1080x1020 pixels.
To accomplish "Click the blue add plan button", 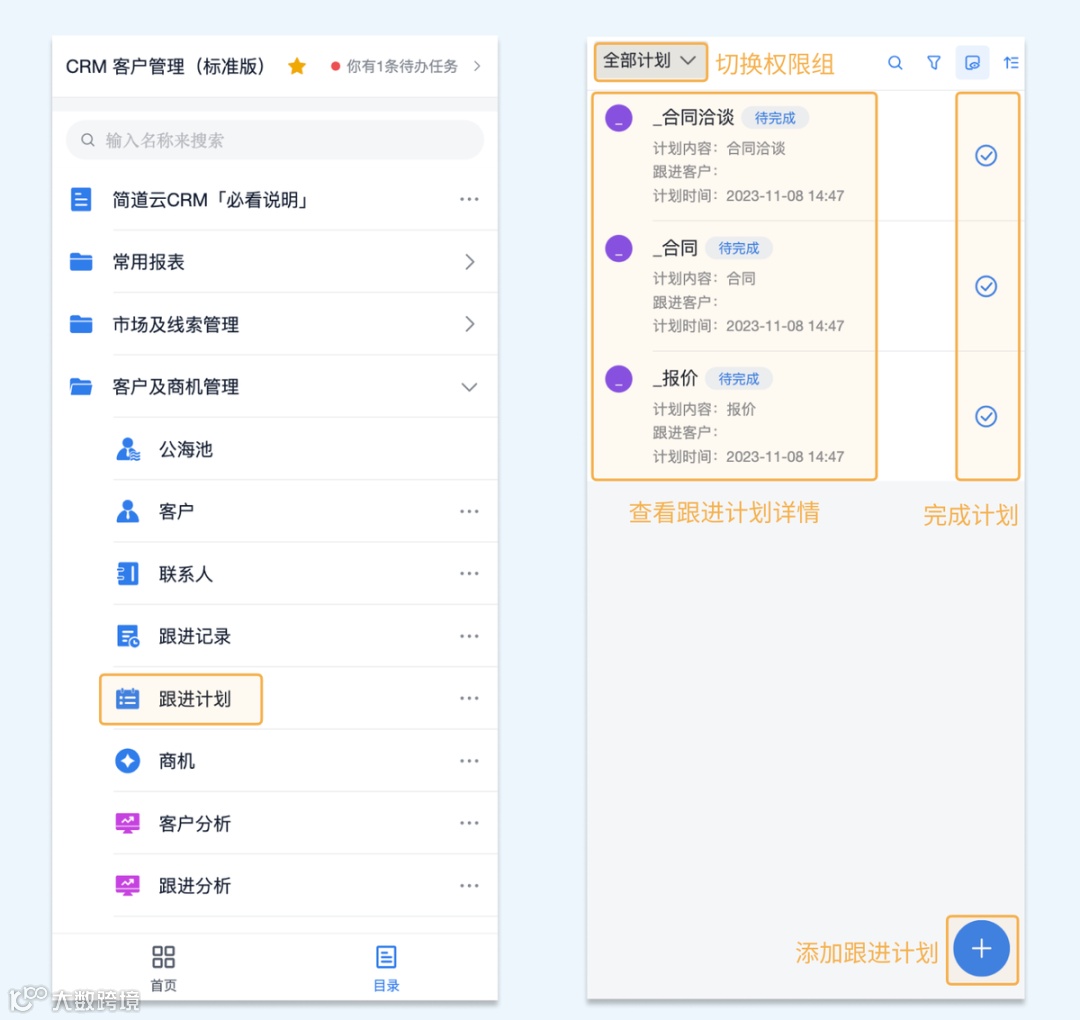I will [981, 948].
